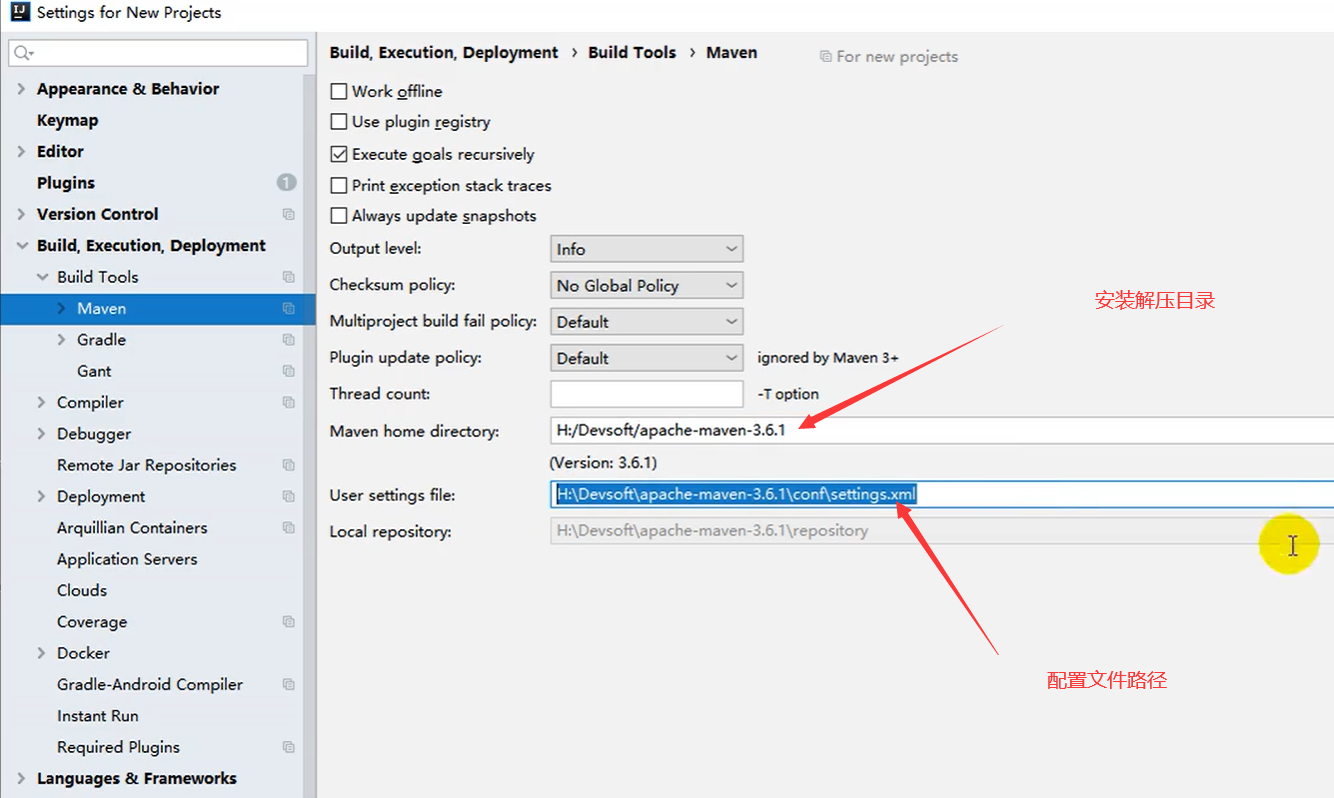Click the Plugins update count badge

pyautogui.click(x=287, y=183)
